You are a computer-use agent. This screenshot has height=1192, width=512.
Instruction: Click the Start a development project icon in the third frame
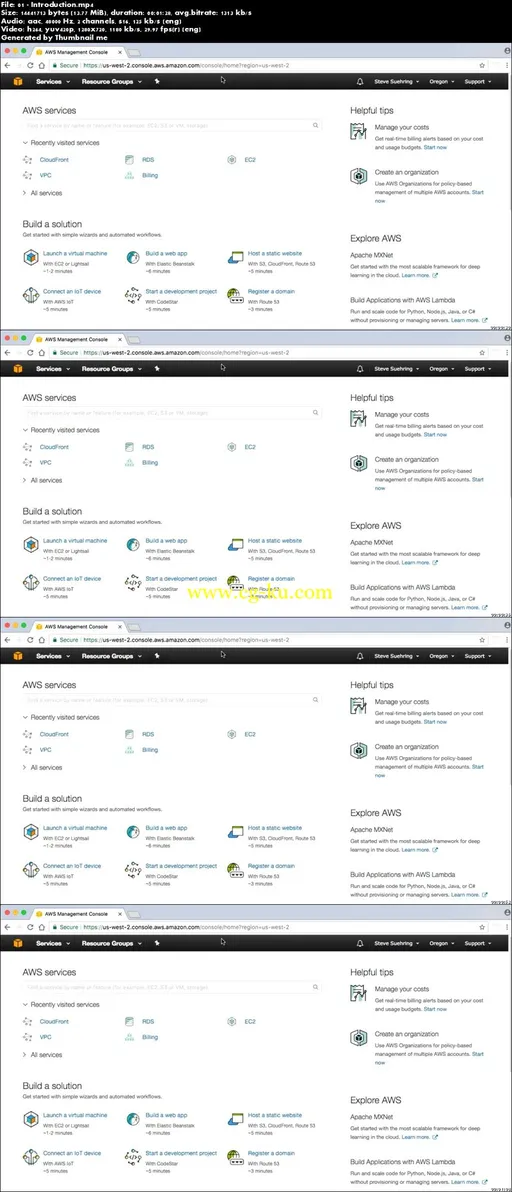(133, 870)
